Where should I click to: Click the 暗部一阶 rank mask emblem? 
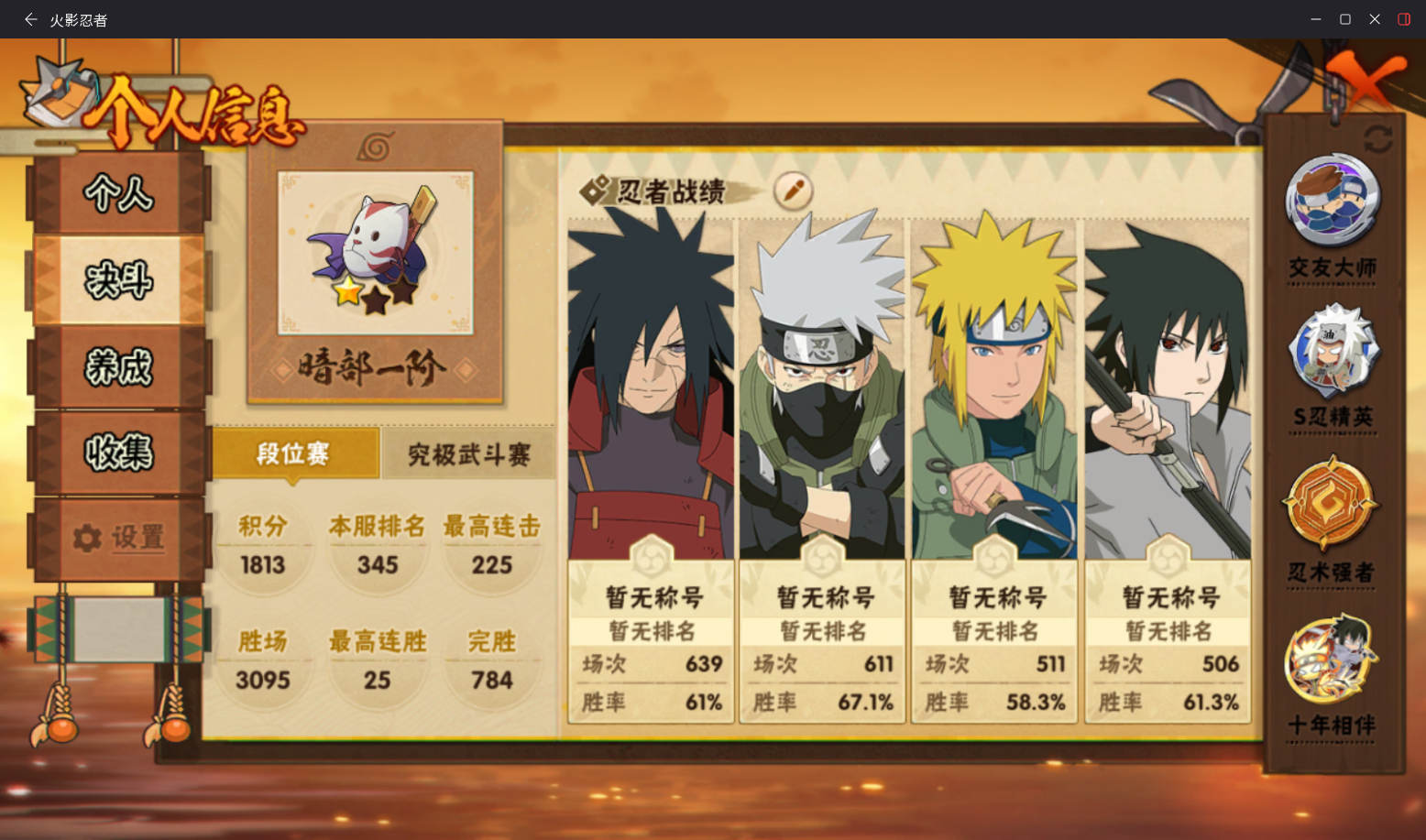[x=376, y=253]
